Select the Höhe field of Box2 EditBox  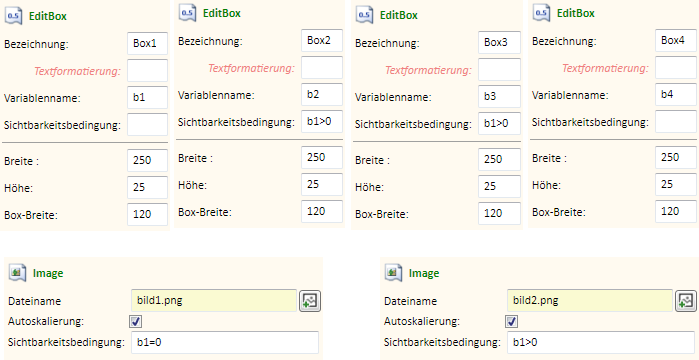tap(321, 184)
